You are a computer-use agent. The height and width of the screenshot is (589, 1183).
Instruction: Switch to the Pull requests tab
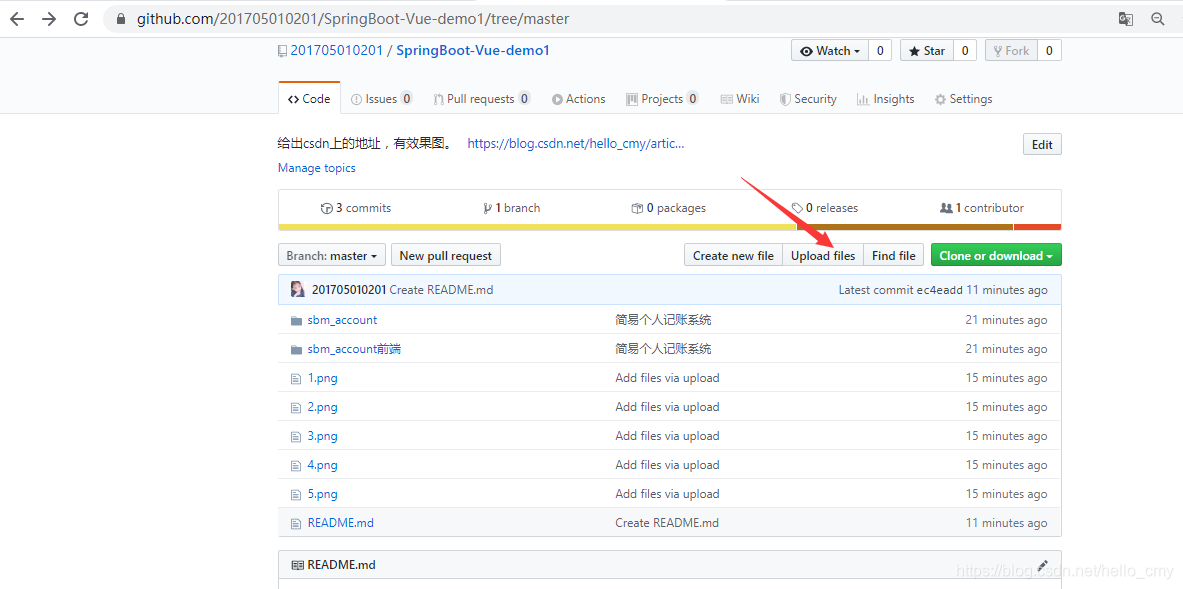(481, 99)
